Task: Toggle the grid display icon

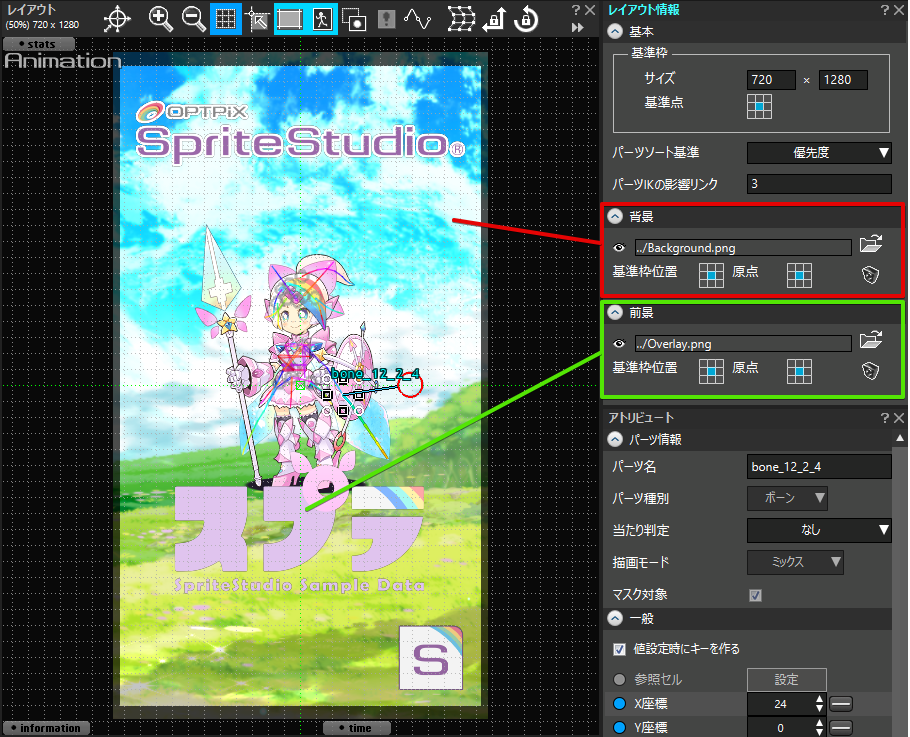Action: pos(226,19)
